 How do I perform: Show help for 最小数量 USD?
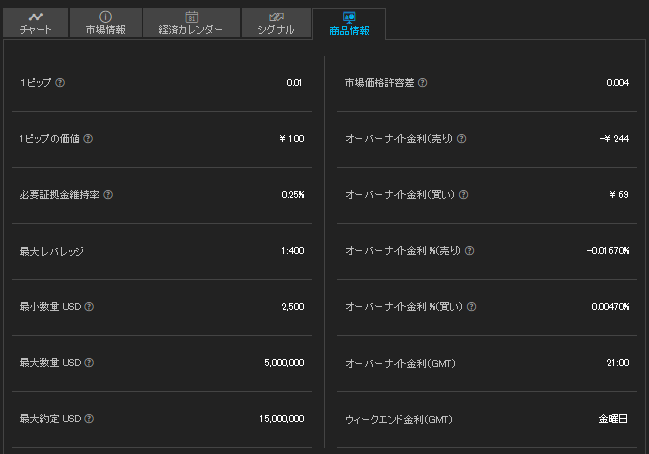(89, 307)
